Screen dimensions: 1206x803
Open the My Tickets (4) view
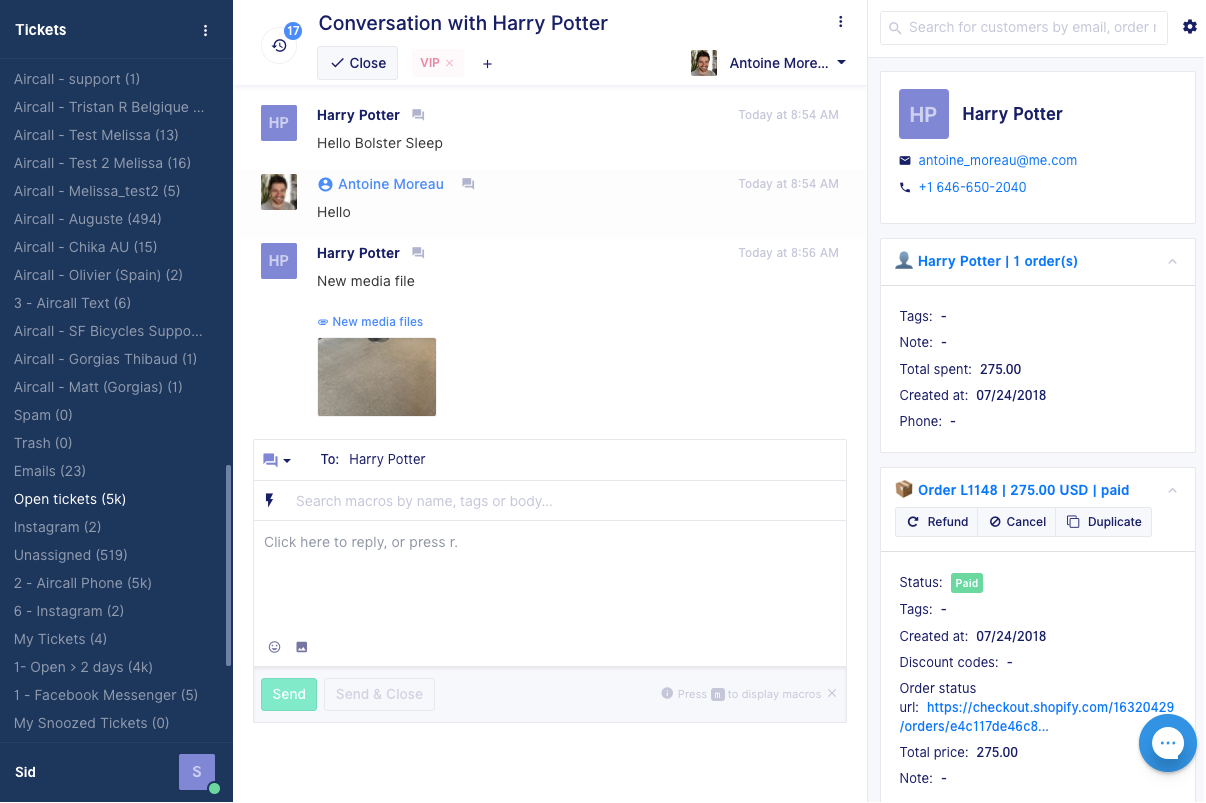click(60, 639)
